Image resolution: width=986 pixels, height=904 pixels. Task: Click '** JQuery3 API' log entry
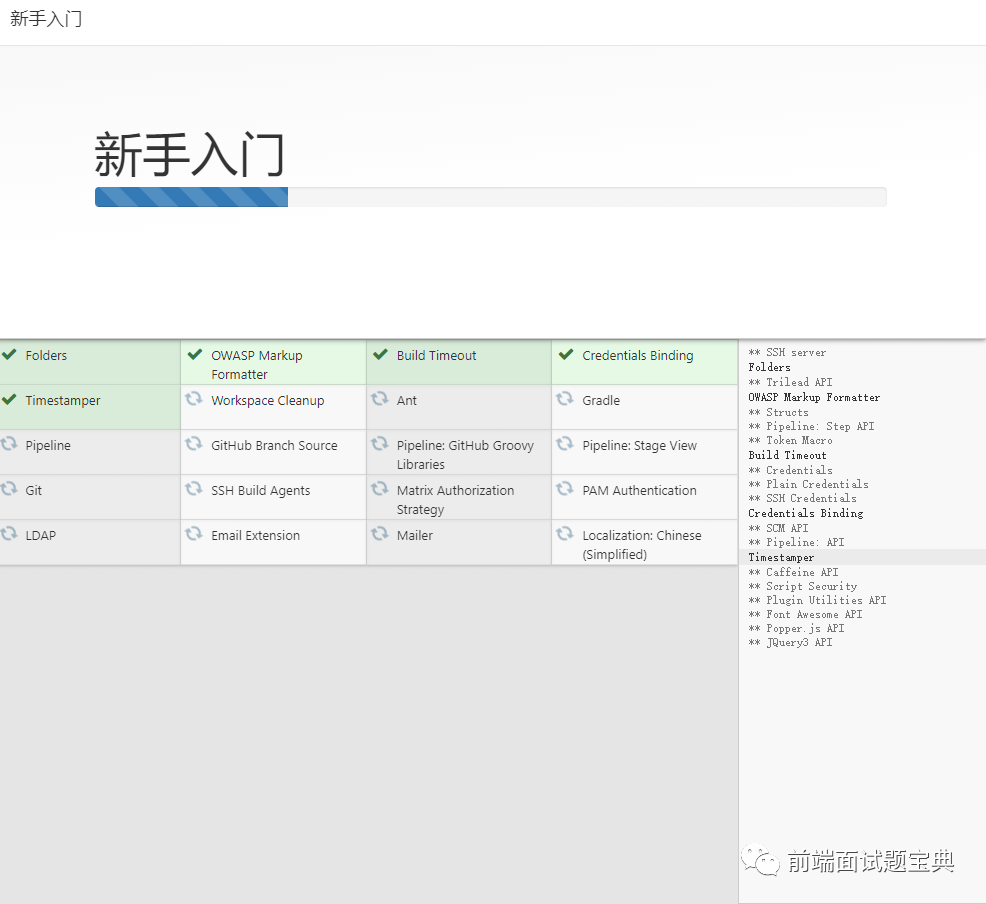[x=790, y=642]
